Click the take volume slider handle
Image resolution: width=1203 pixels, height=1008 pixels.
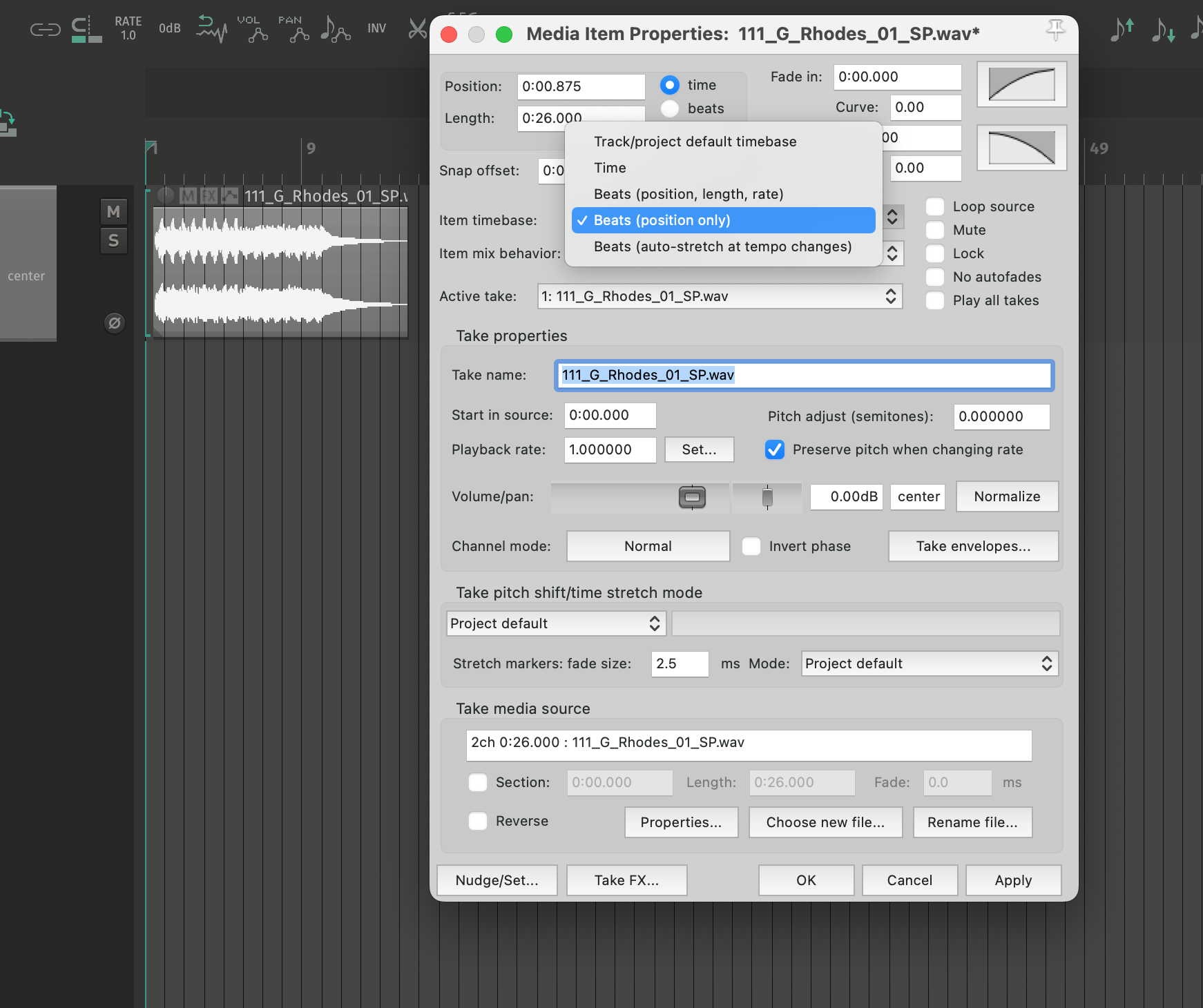tap(692, 497)
